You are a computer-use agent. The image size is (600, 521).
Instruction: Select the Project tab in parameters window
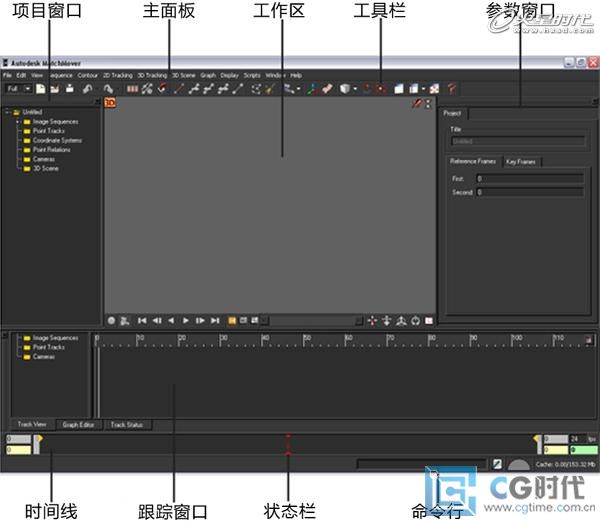coord(453,113)
